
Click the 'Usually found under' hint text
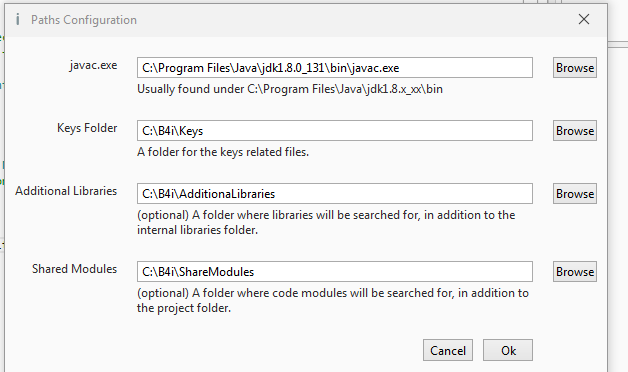click(290, 89)
